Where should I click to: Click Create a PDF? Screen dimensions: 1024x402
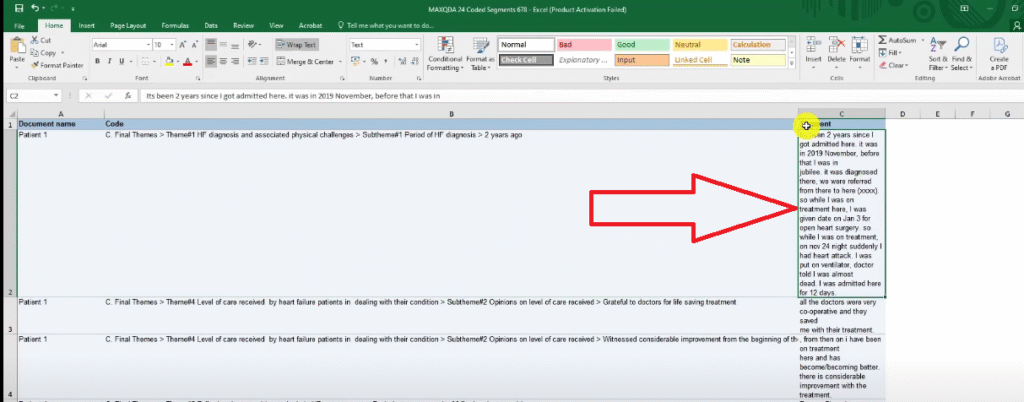(x=1000, y=54)
